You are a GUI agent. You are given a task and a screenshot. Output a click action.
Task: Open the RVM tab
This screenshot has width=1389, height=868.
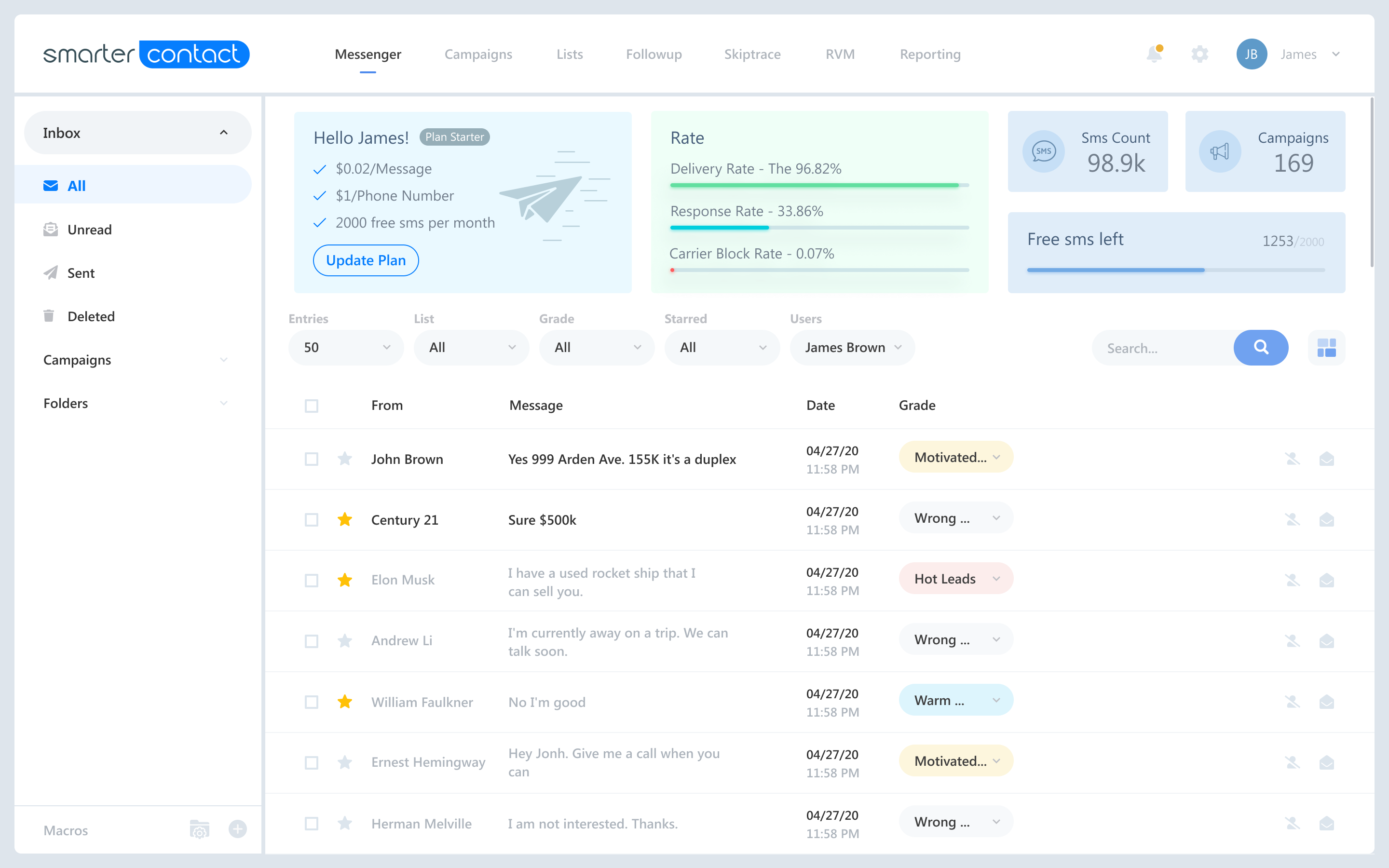[840, 54]
